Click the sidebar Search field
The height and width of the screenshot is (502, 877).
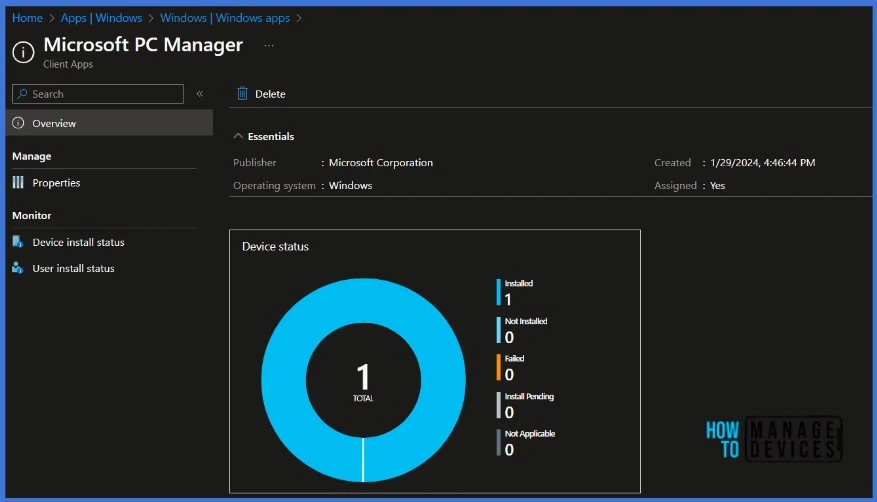[98, 94]
